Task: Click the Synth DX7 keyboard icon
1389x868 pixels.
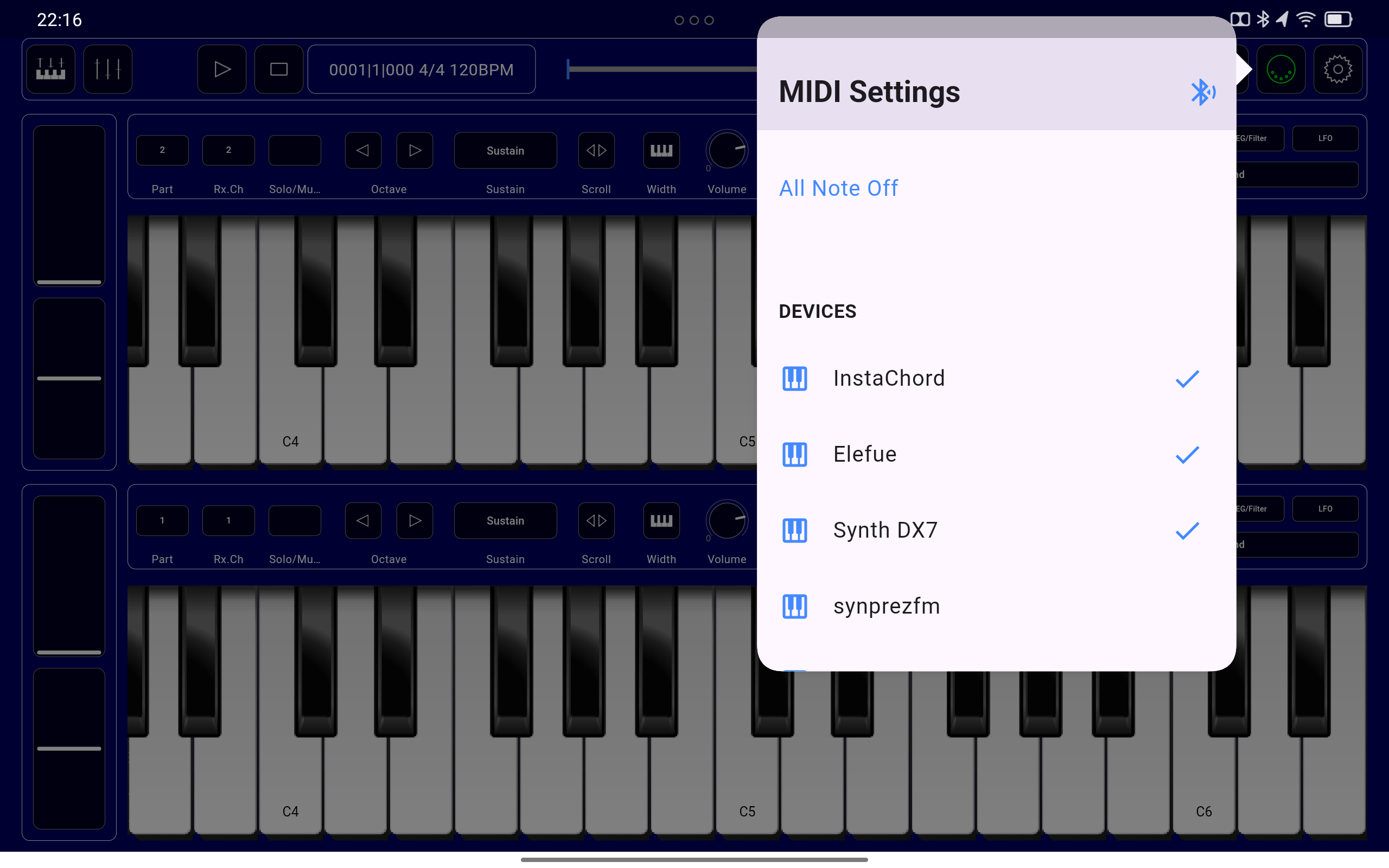Action: 795,531
